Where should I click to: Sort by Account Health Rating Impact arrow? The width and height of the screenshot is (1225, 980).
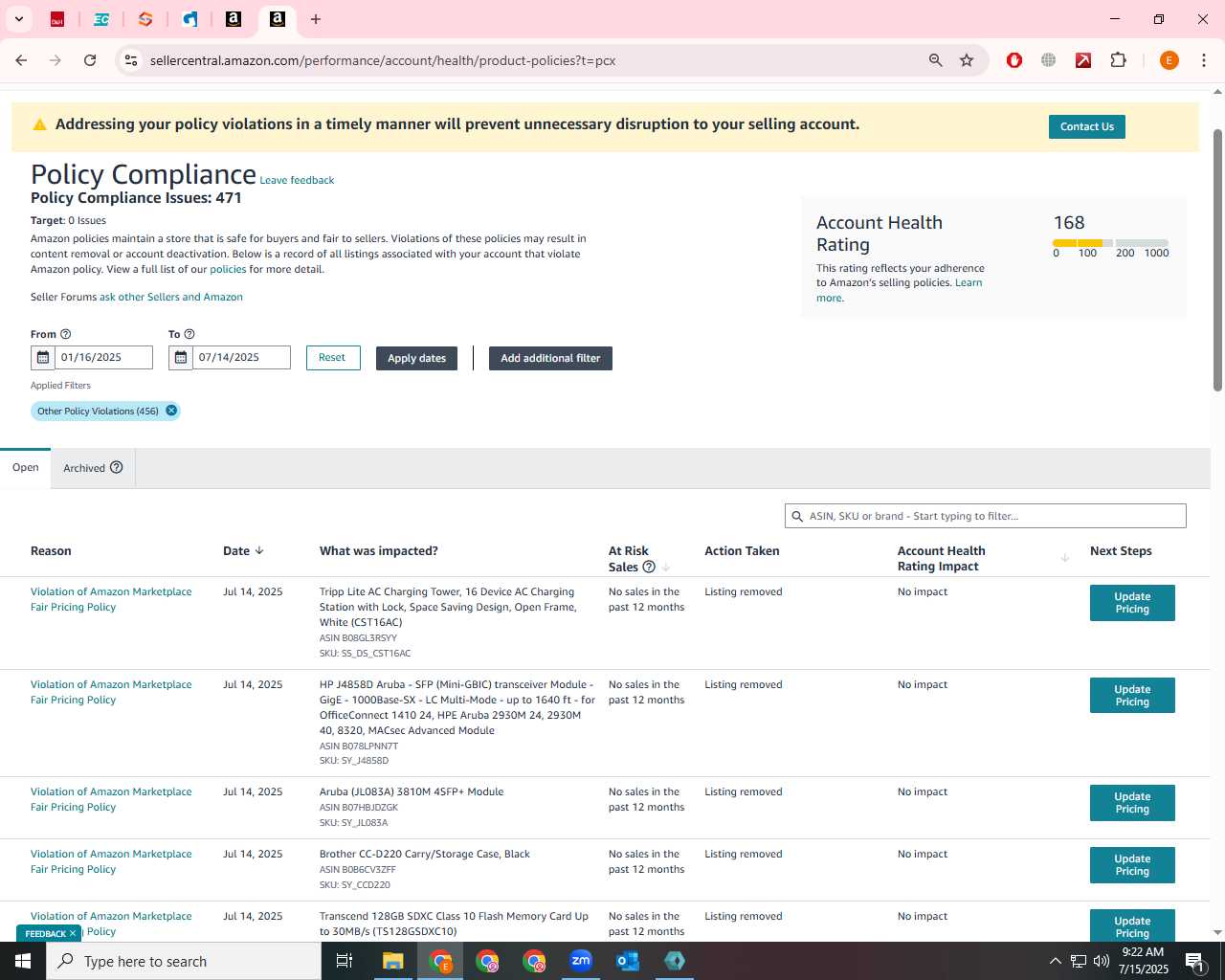point(1064,558)
